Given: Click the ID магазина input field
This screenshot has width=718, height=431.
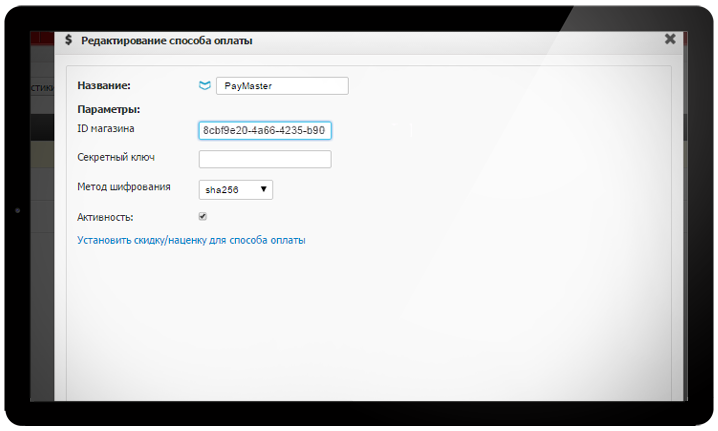Looking at the screenshot, I should pos(264,130).
